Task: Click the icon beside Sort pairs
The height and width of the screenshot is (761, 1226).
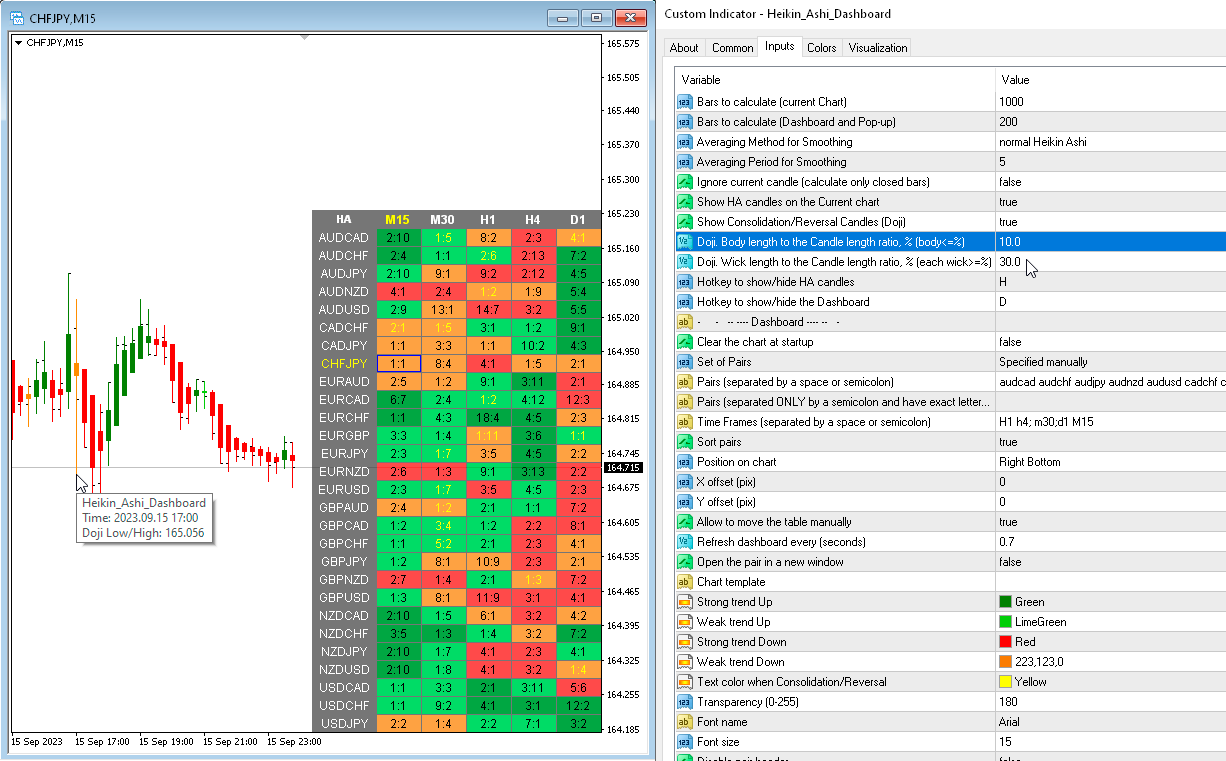Action: tap(685, 442)
